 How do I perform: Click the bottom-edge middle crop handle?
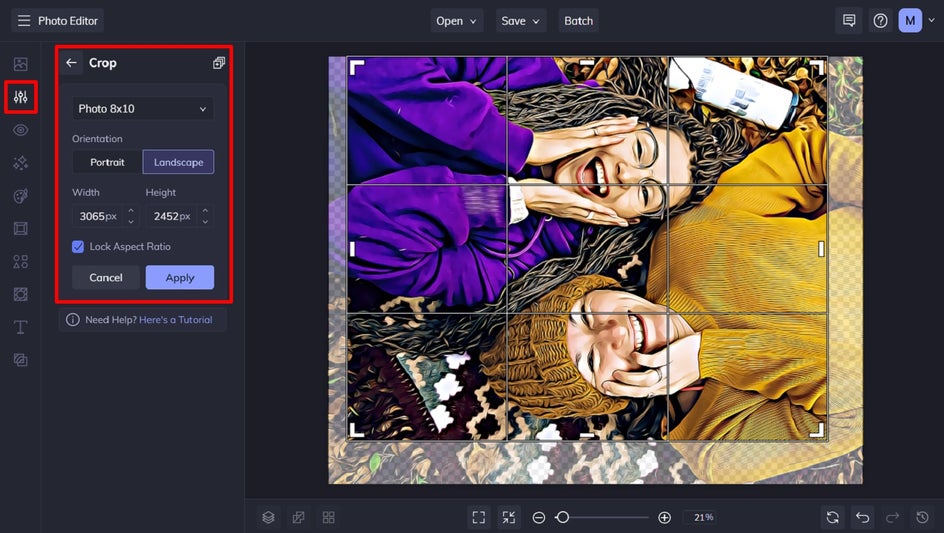click(587, 434)
